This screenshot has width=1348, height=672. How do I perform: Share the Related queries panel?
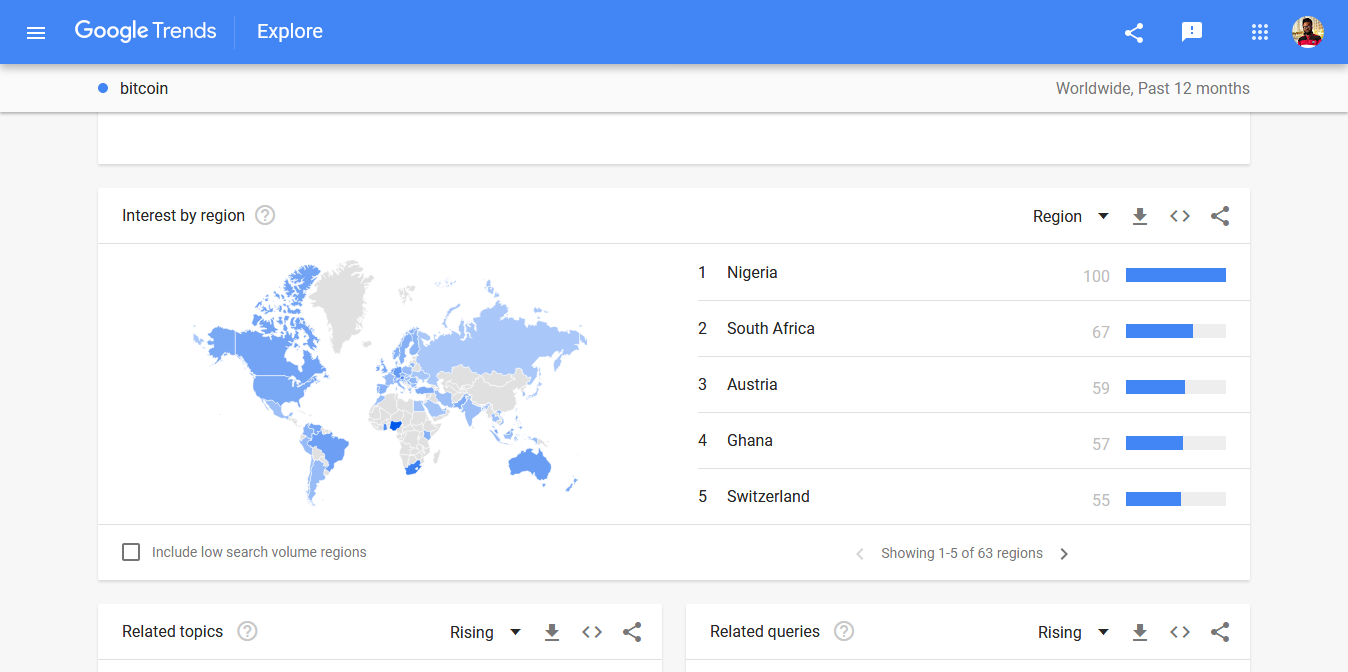click(x=1220, y=632)
